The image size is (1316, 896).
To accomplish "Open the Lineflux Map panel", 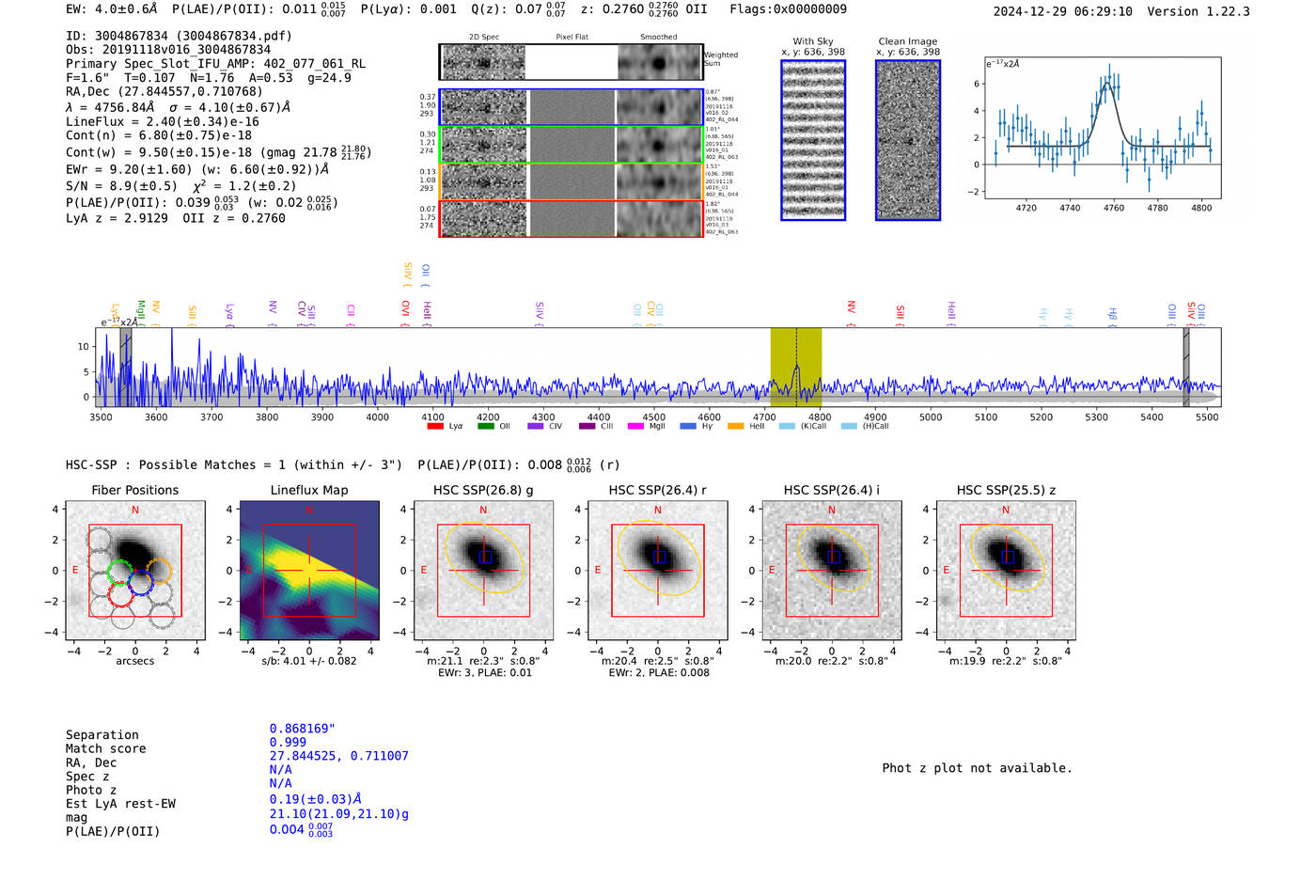I will click(x=309, y=571).
